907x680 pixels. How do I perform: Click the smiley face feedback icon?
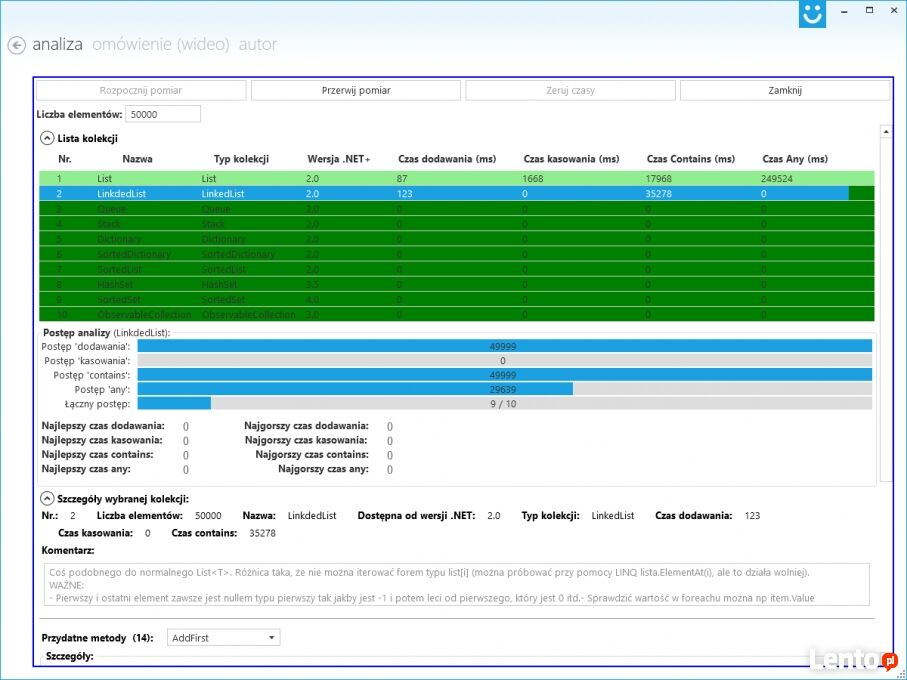tap(812, 14)
